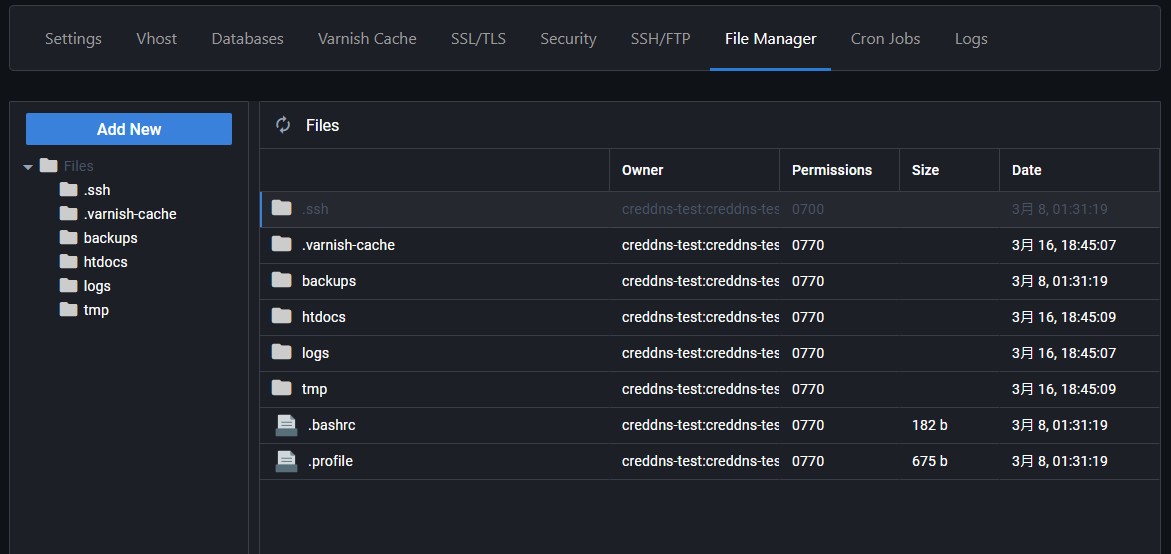Click .varnish-cache folder icon in file list

point(282,245)
